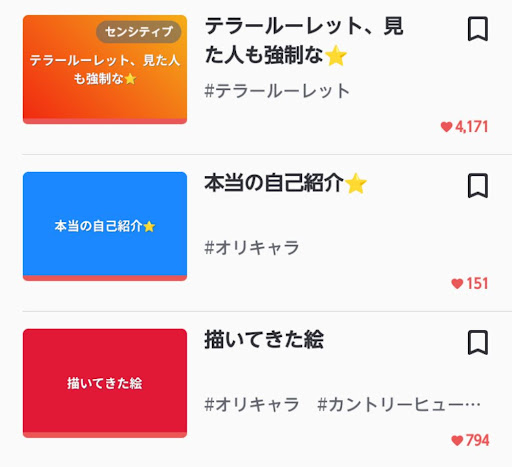
Task: Select the #カントリーヒュー… hashtag
Action: click(x=399, y=404)
